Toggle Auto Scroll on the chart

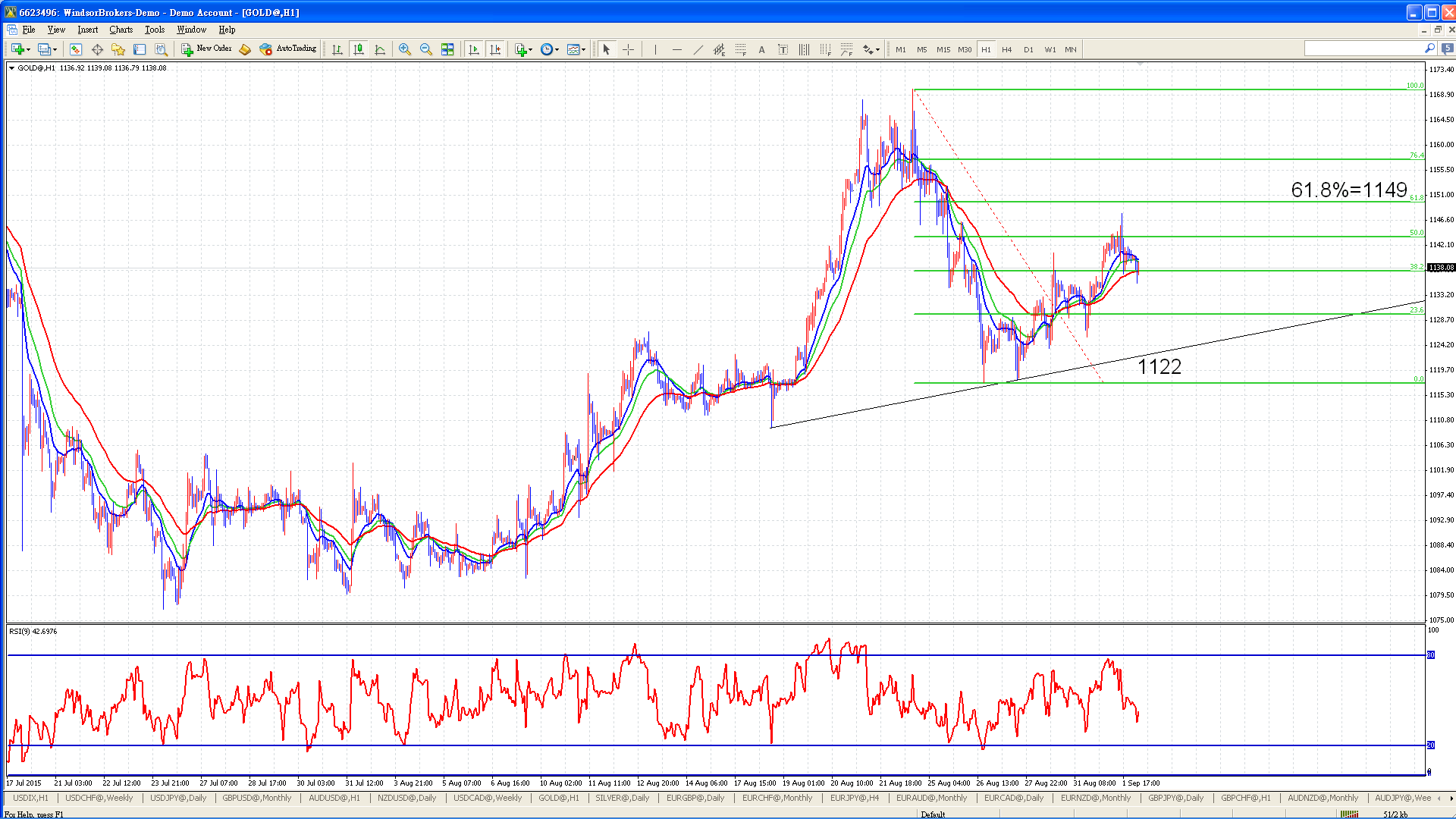click(x=474, y=49)
